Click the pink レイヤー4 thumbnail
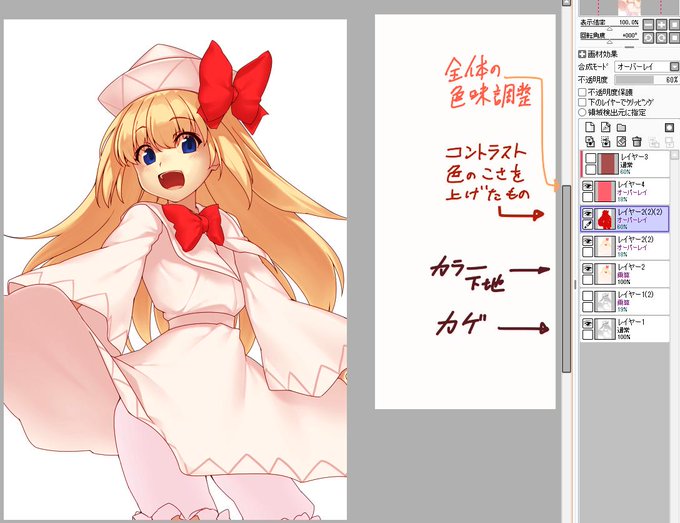Image resolution: width=680 pixels, height=523 pixels. click(x=605, y=192)
